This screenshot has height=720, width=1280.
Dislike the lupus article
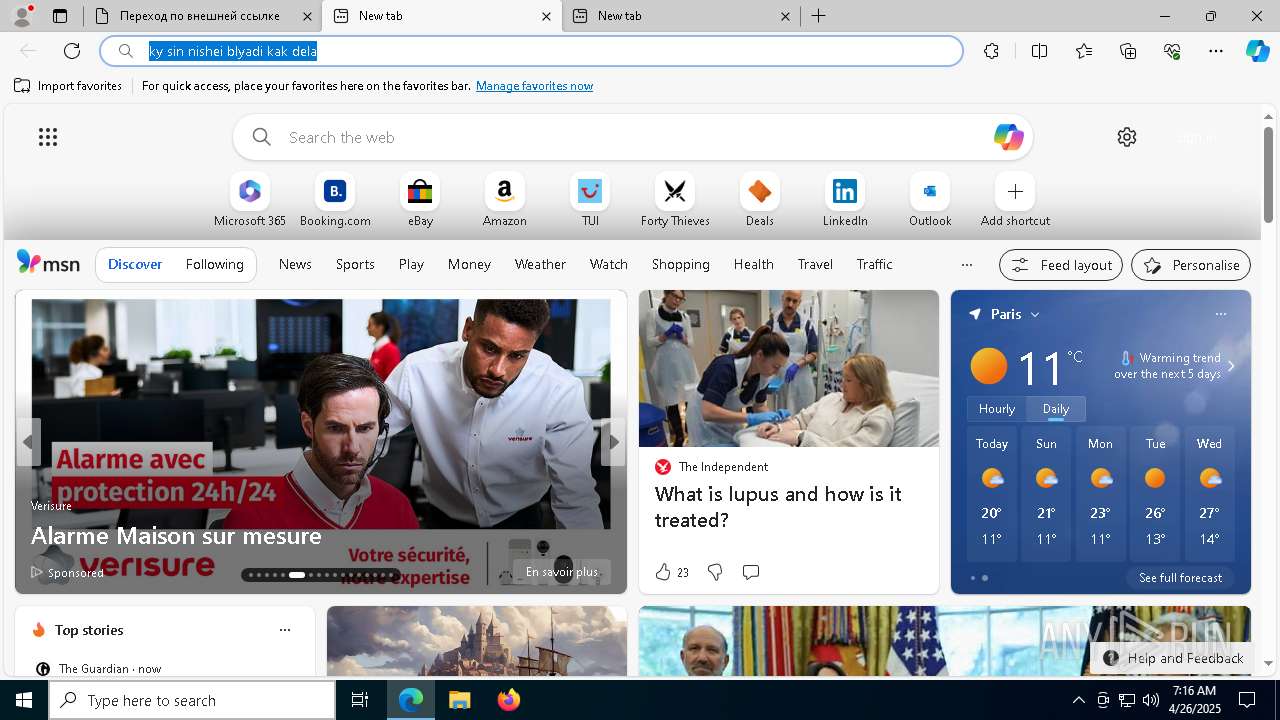pyautogui.click(x=715, y=572)
